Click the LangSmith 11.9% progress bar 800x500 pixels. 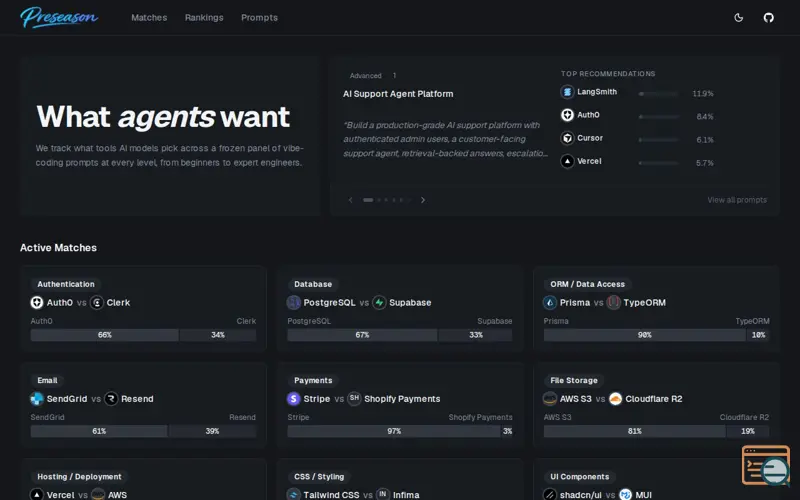[x=659, y=94]
